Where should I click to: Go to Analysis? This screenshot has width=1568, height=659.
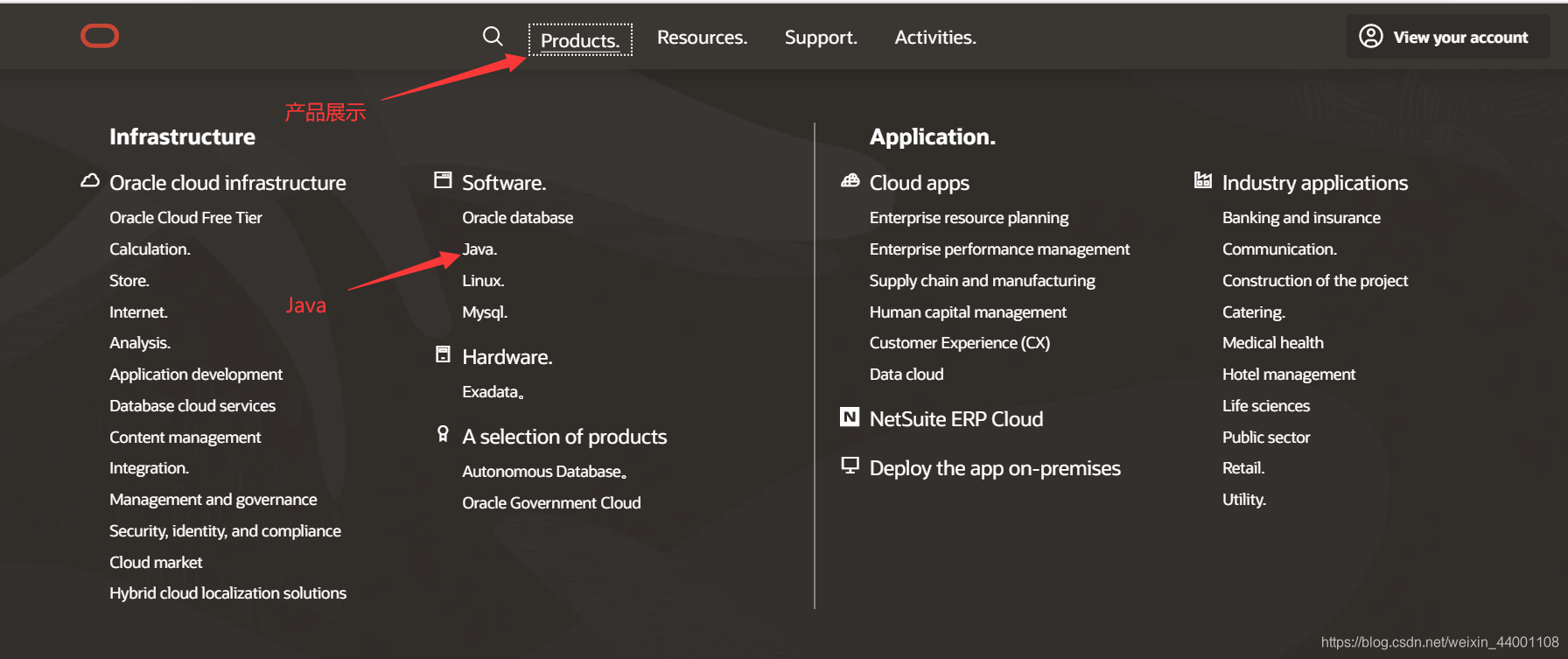(x=140, y=343)
